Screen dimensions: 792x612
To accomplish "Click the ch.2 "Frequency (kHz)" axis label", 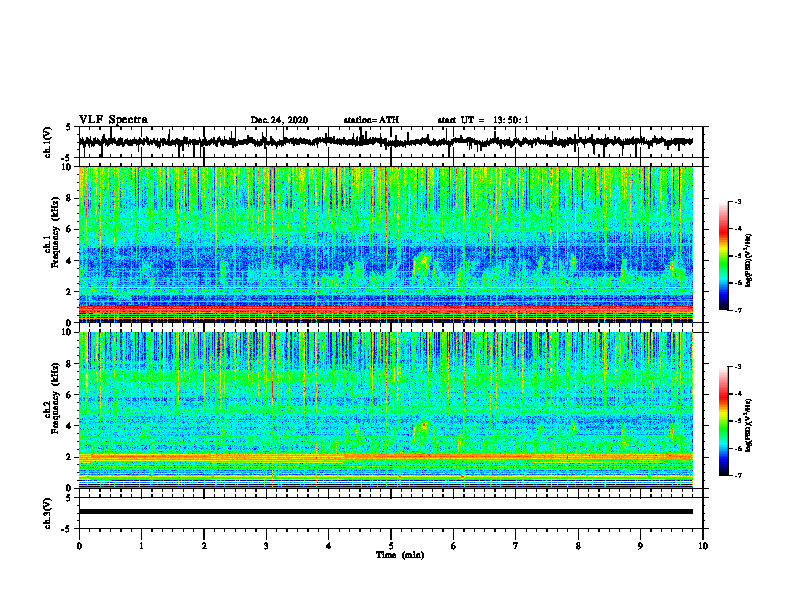I will 55,398.
